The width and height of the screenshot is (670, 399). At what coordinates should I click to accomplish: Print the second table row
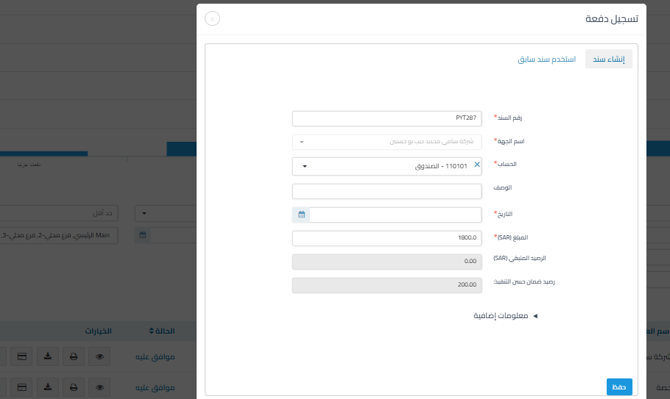point(73,387)
